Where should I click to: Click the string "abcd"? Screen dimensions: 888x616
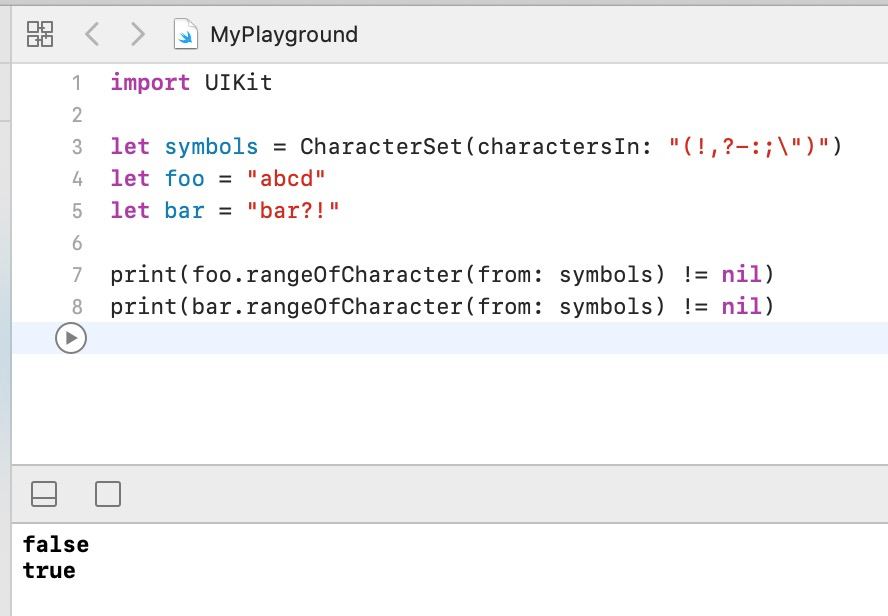coord(286,178)
